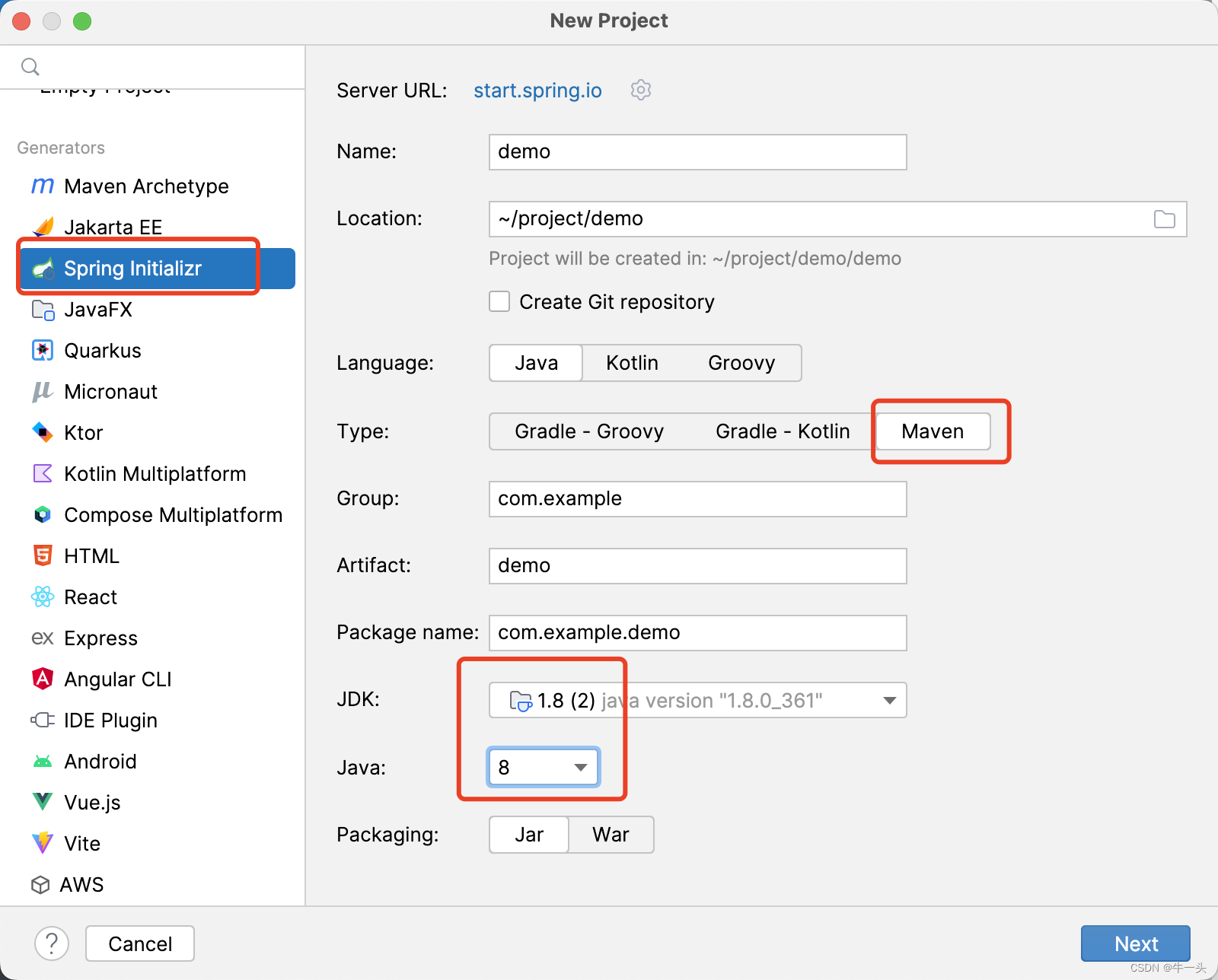Click the search magnifier icon
Screen dimensions: 1218x980
[x=30, y=67]
